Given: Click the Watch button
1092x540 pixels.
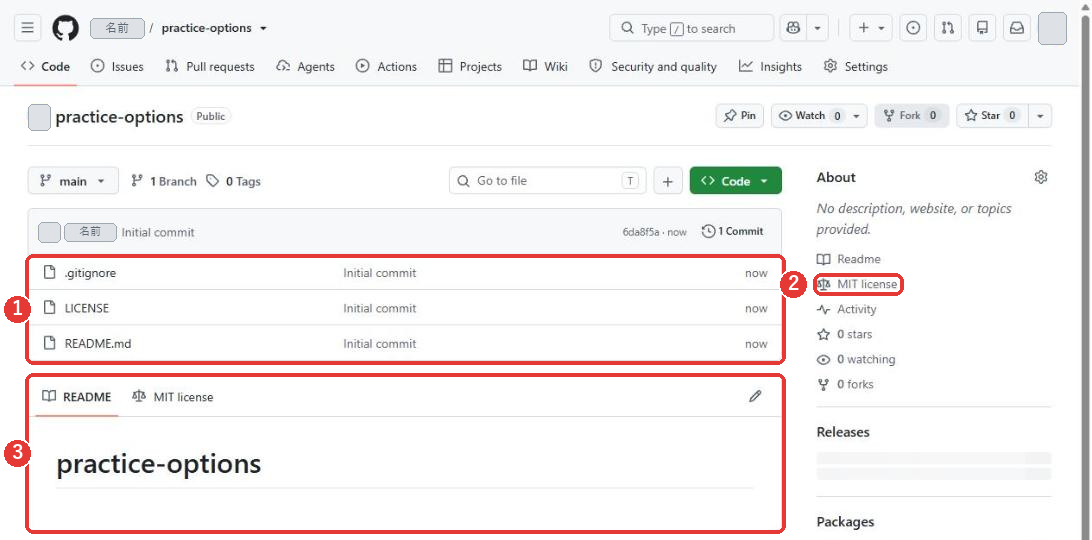Looking at the screenshot, I should 810,116.
